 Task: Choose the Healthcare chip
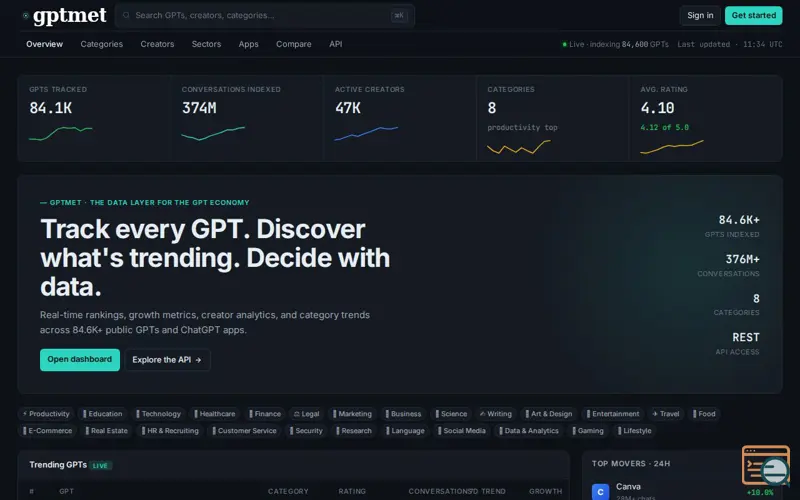click(214, 414)
